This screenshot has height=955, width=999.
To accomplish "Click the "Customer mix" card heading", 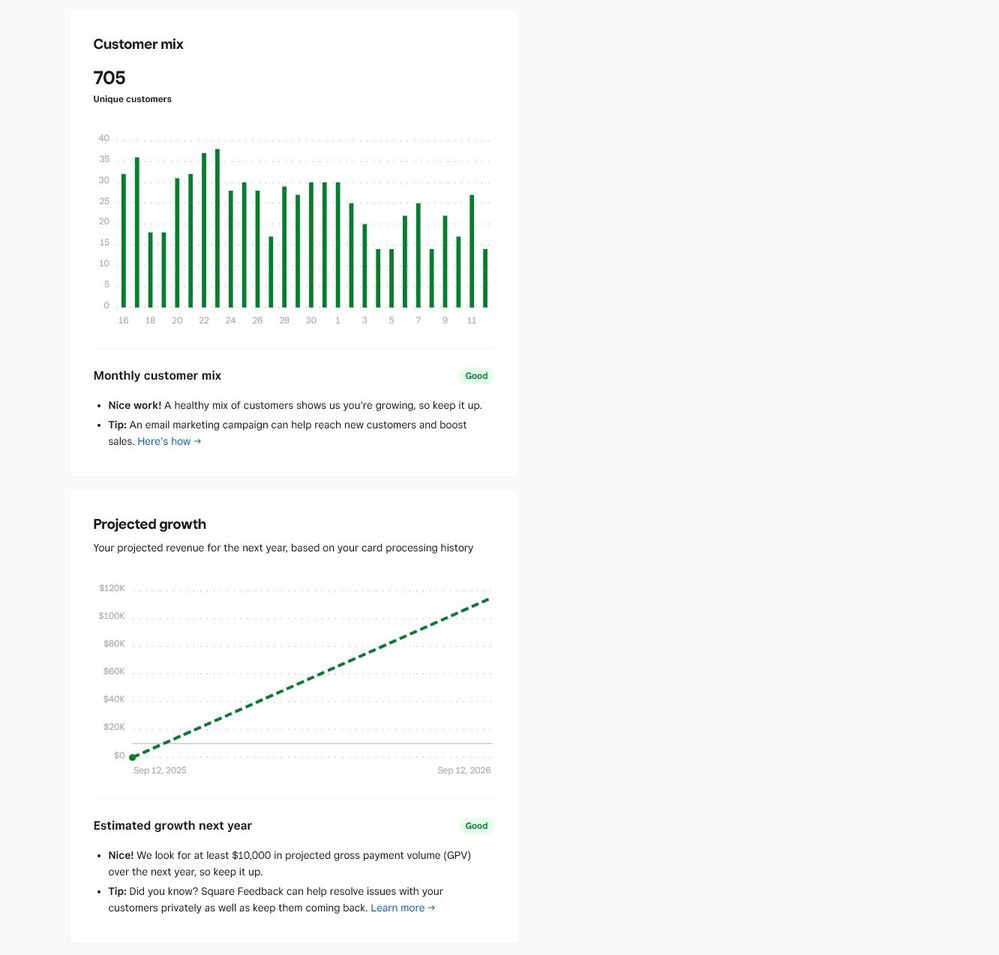I will (138, 44).
